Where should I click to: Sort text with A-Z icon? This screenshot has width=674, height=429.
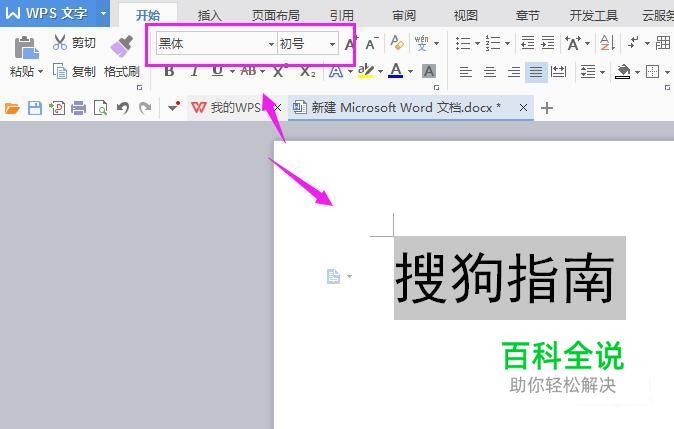pos(607,43)
